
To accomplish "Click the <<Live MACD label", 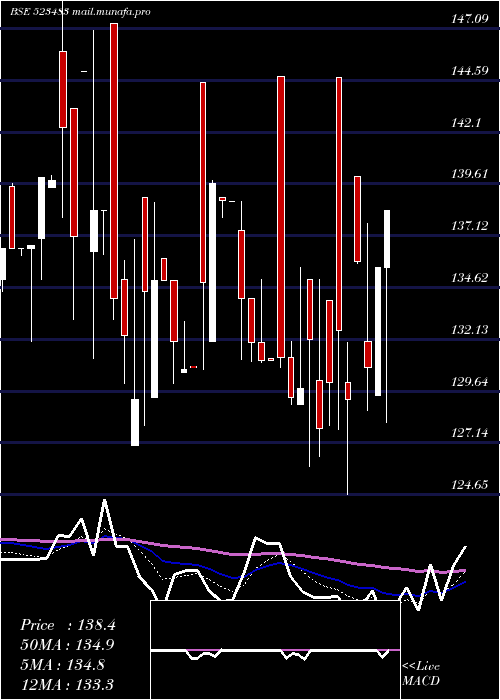I will click(x=421, y=674).
